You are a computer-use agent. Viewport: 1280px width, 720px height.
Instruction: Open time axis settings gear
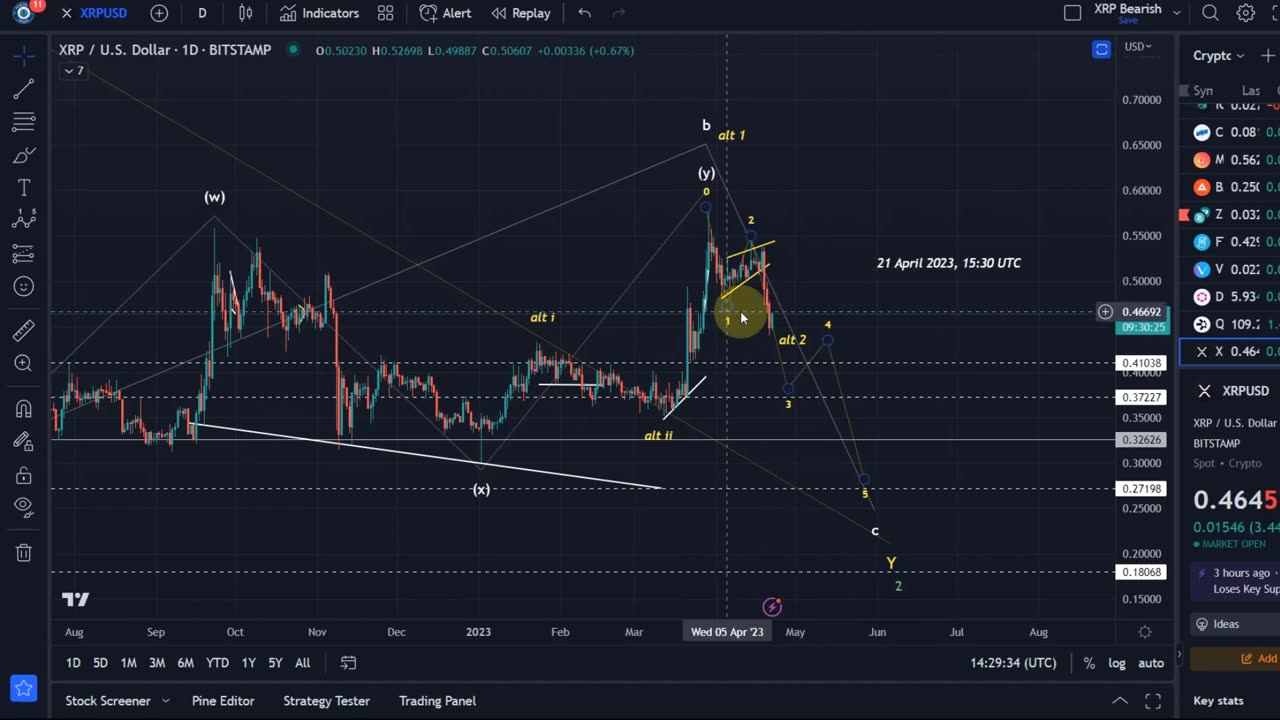click(1144, 632)
